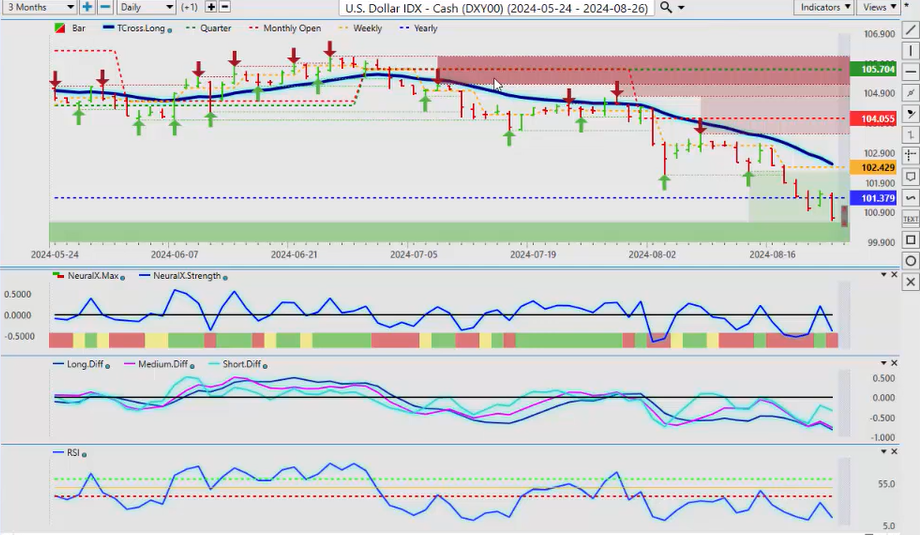Open the Daily interval dropdown
Screen dimensions: 920x535
145,7
